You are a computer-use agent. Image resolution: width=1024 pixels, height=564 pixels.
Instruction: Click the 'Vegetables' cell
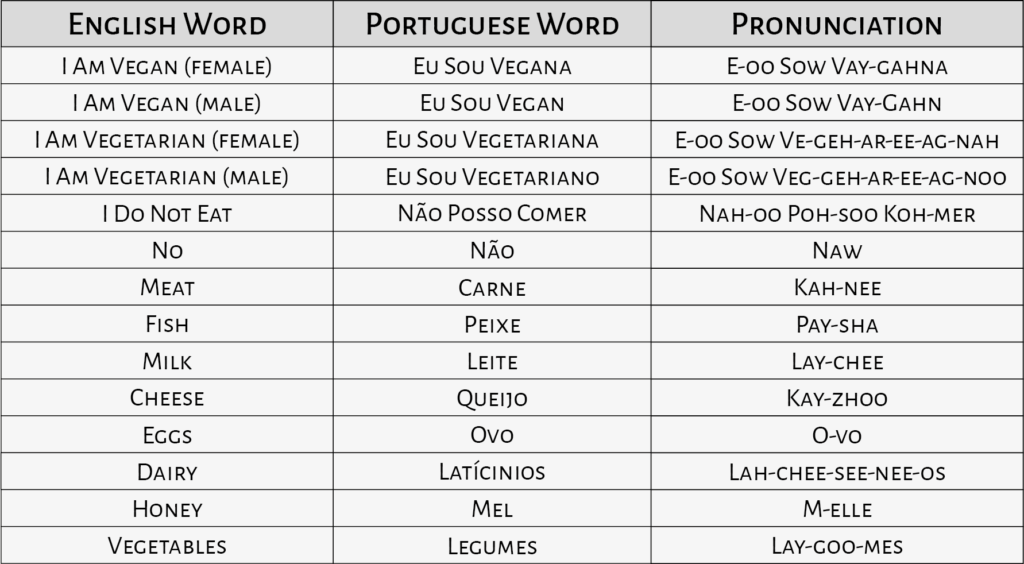click(x=167, y=545)
